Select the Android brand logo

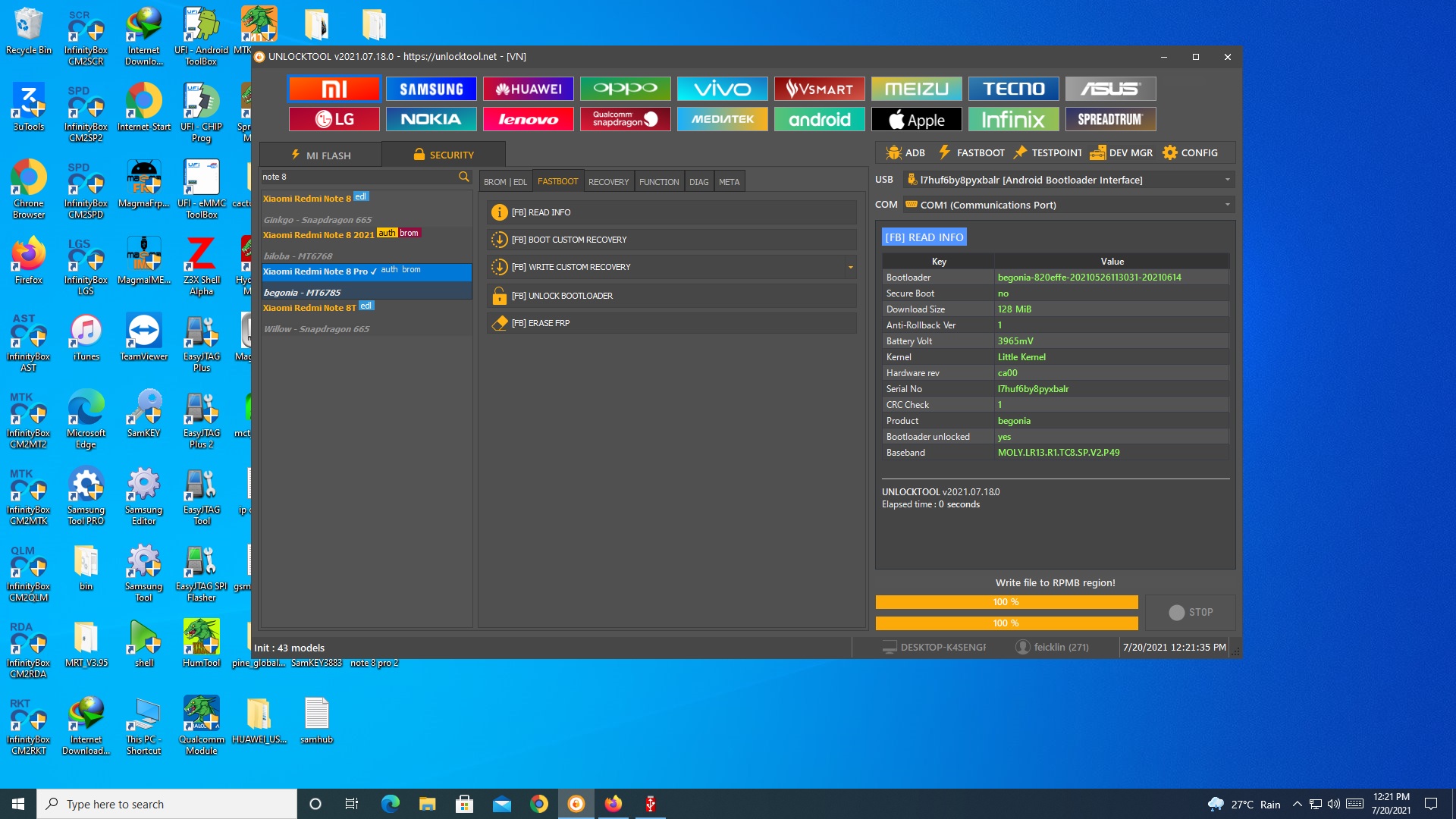(819, 119)
